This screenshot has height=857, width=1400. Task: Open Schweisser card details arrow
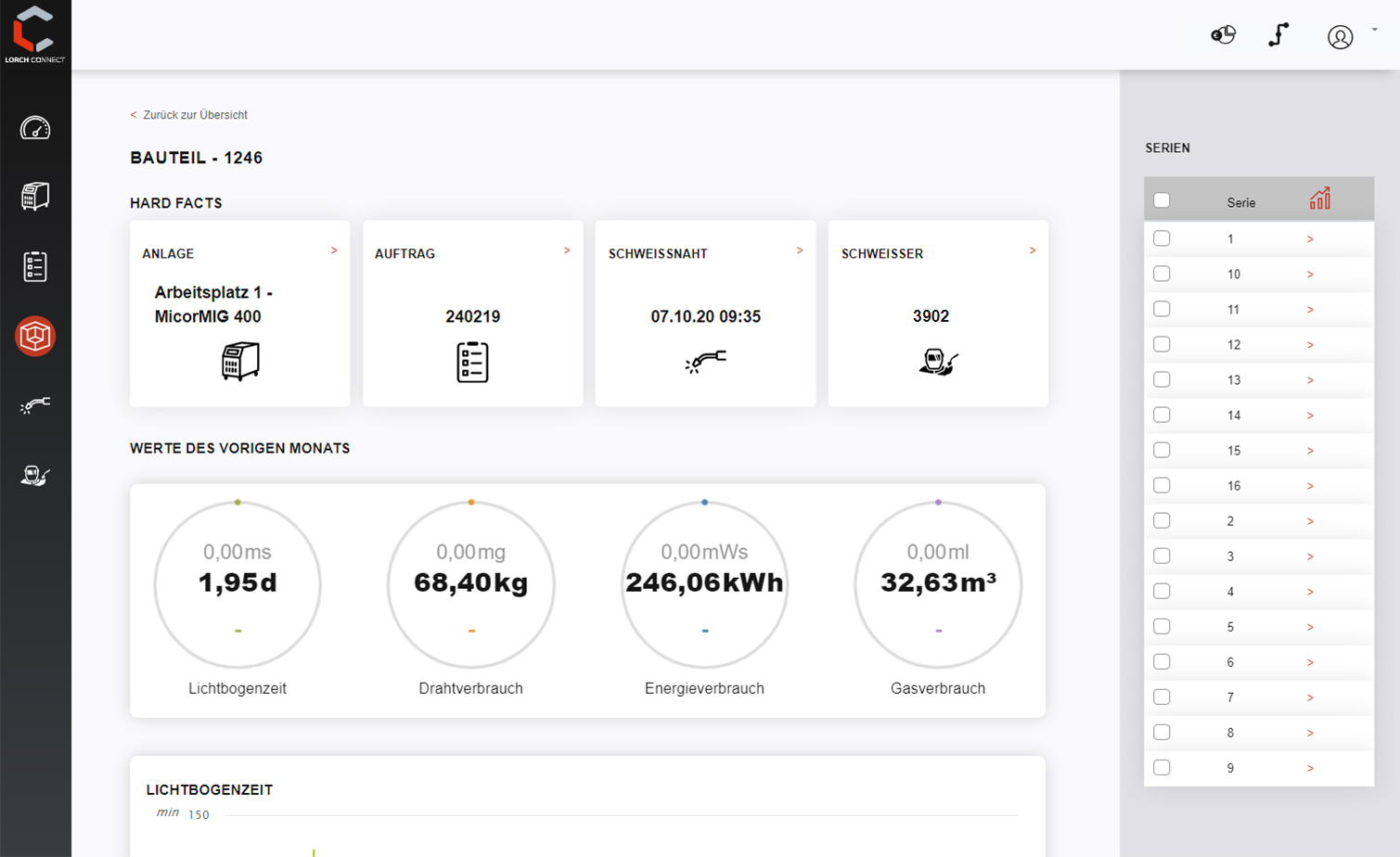pyautogui.click(x=1033, y=250)
